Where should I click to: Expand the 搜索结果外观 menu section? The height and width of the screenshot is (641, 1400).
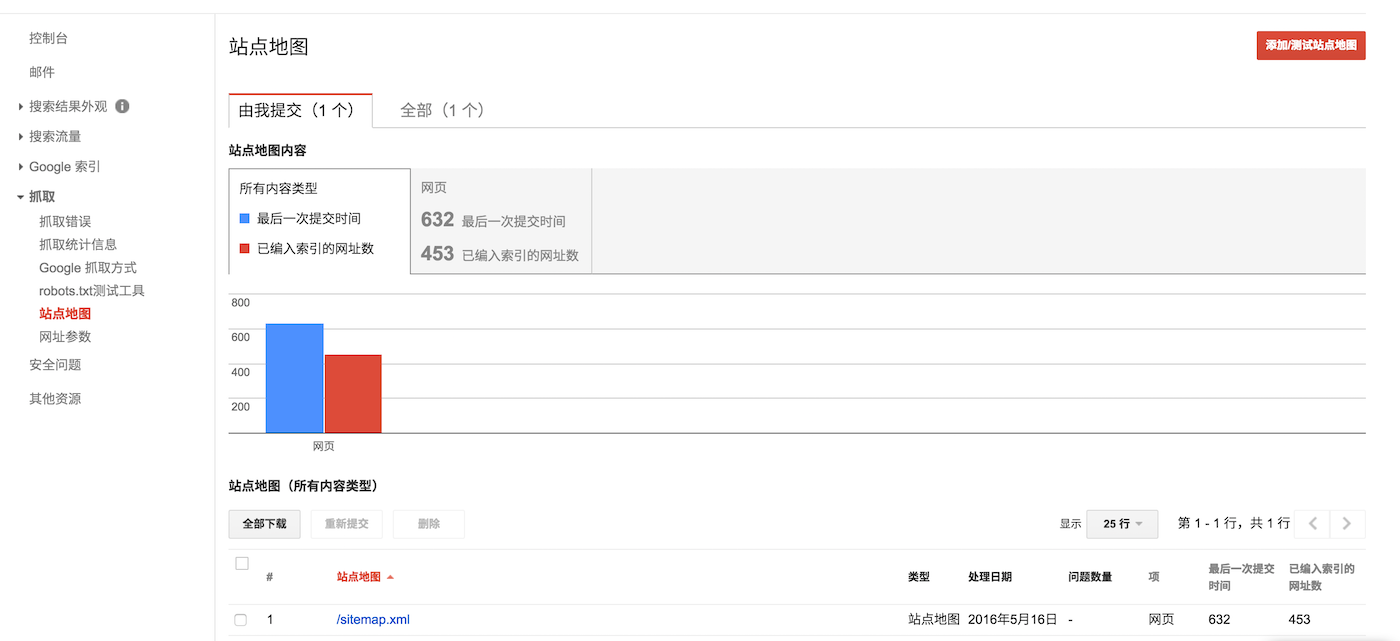[x=22, y=106]
